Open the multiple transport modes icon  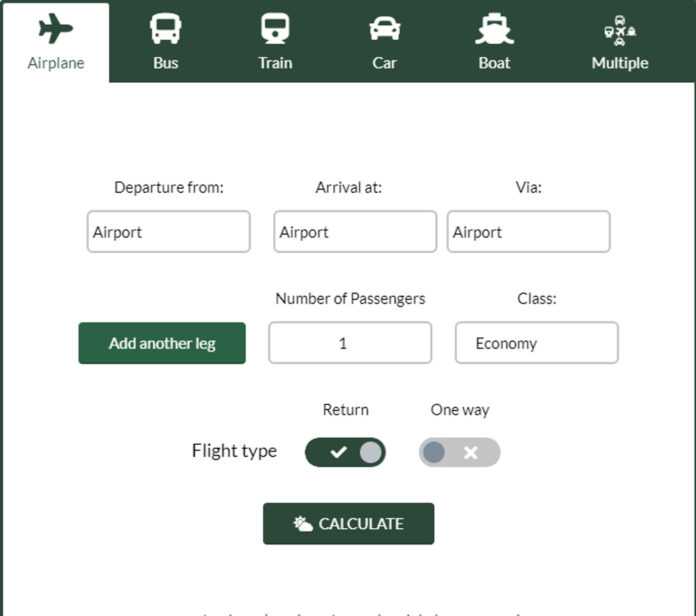point(620,31)
